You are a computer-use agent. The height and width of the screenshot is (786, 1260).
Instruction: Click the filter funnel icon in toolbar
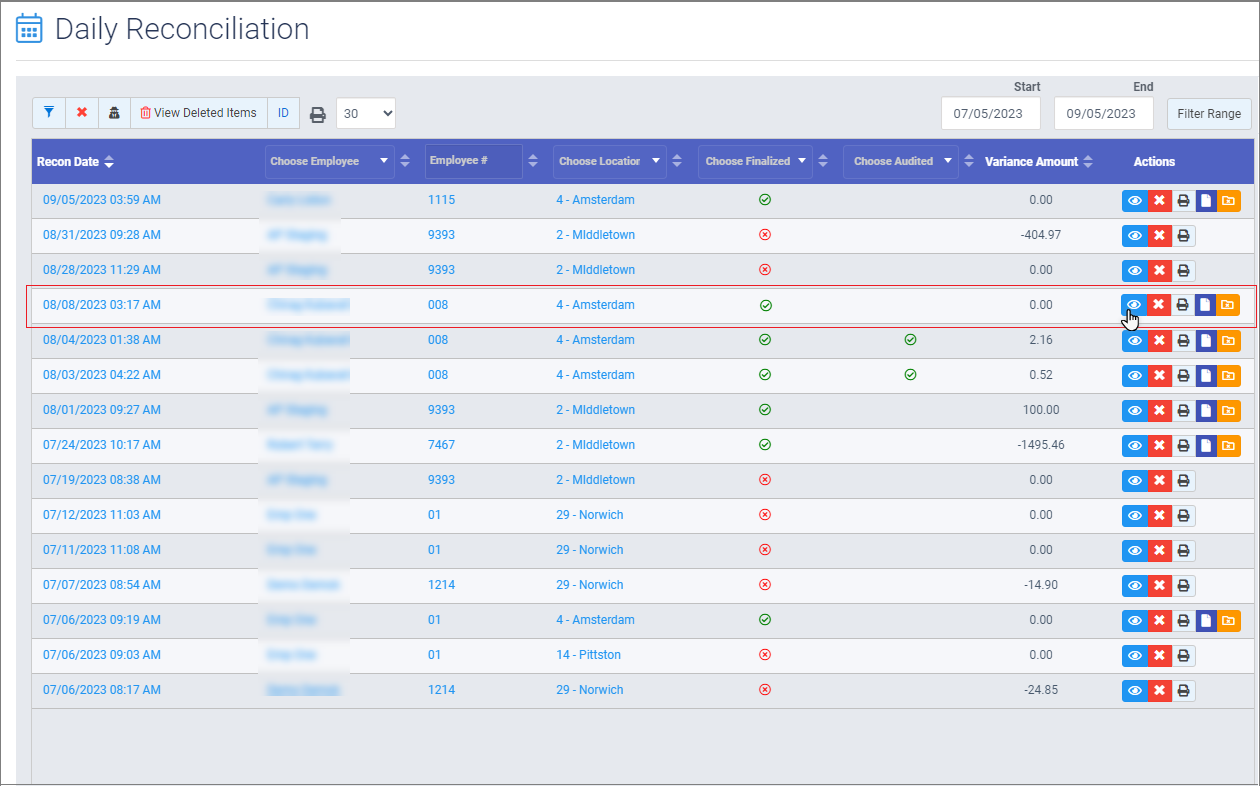coord(49,113)
